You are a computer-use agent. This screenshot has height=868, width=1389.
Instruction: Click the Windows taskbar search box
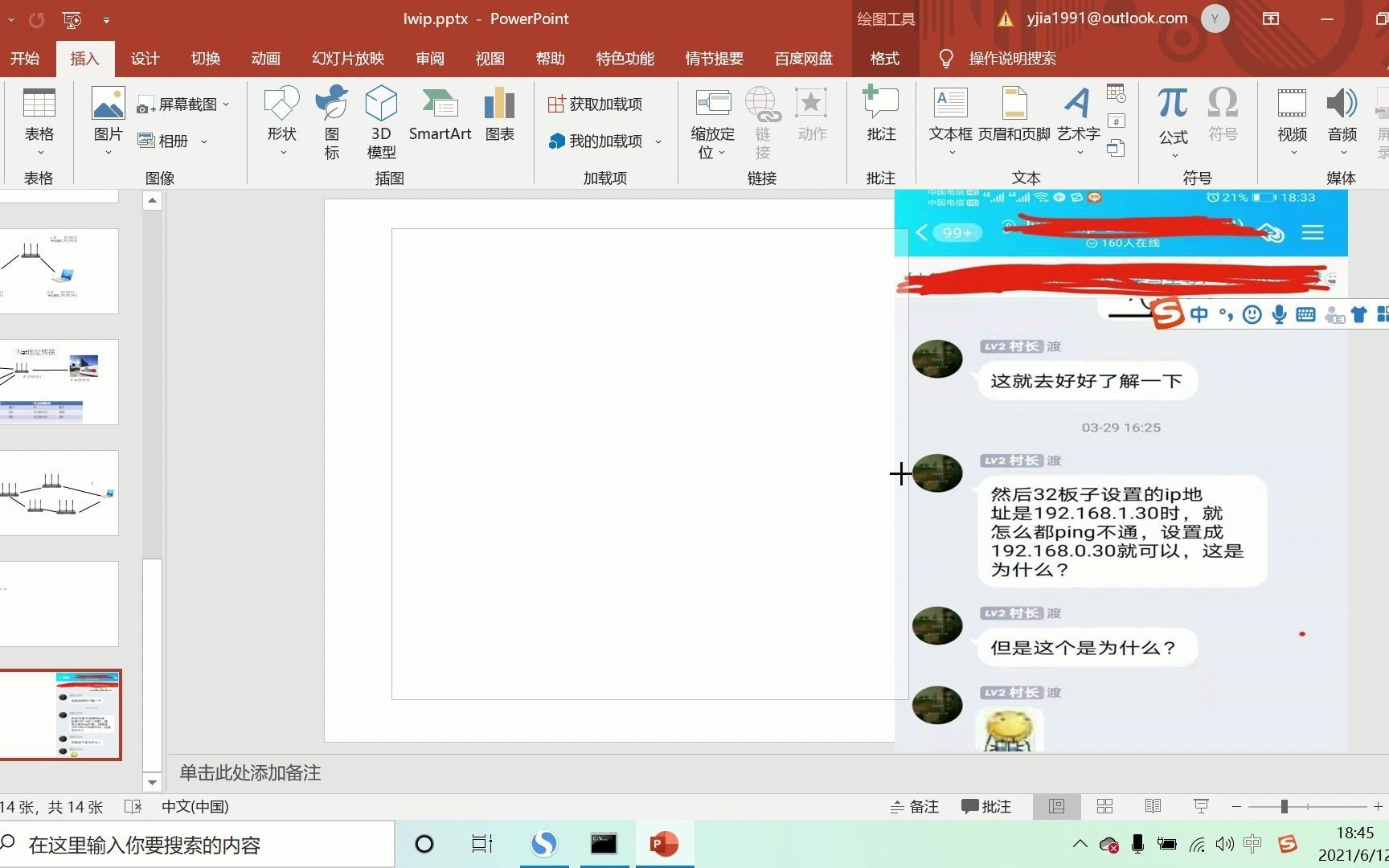pyautogui.click(x=197, y=845)
